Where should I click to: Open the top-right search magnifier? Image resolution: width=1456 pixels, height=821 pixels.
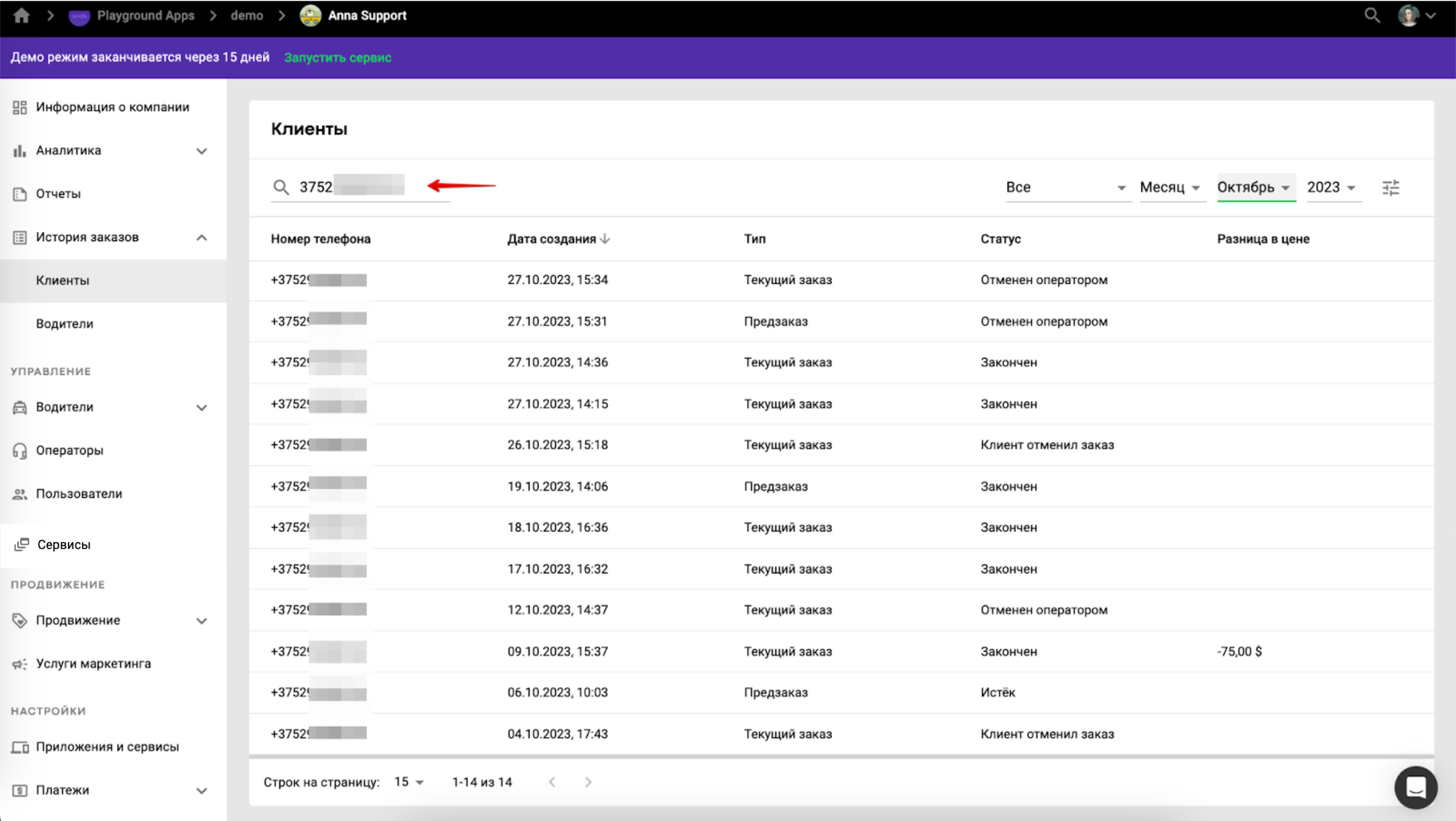tap(1372, 16)
